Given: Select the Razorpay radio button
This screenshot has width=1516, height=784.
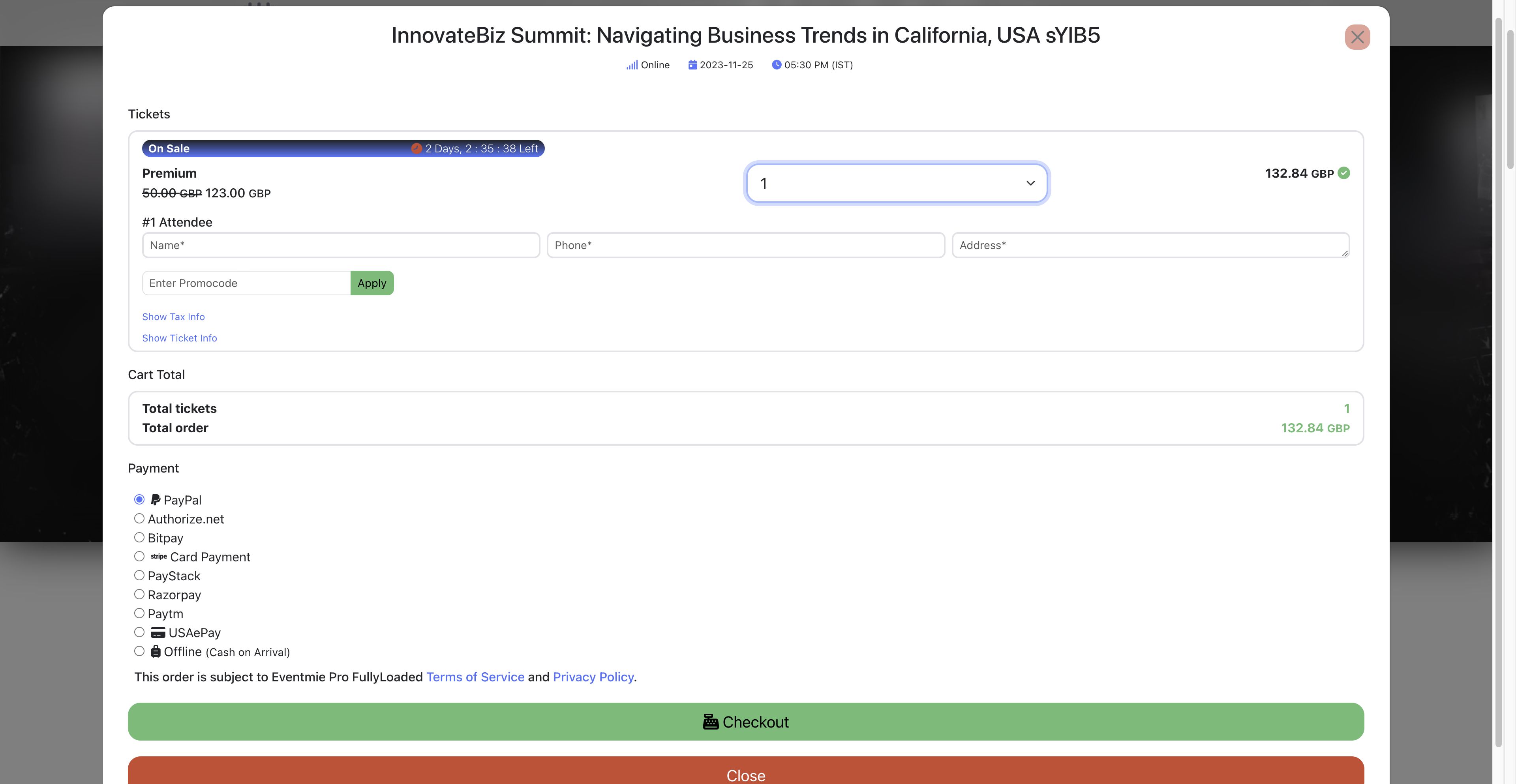Looking at the screenshot, I should click(x=139, y=595).
